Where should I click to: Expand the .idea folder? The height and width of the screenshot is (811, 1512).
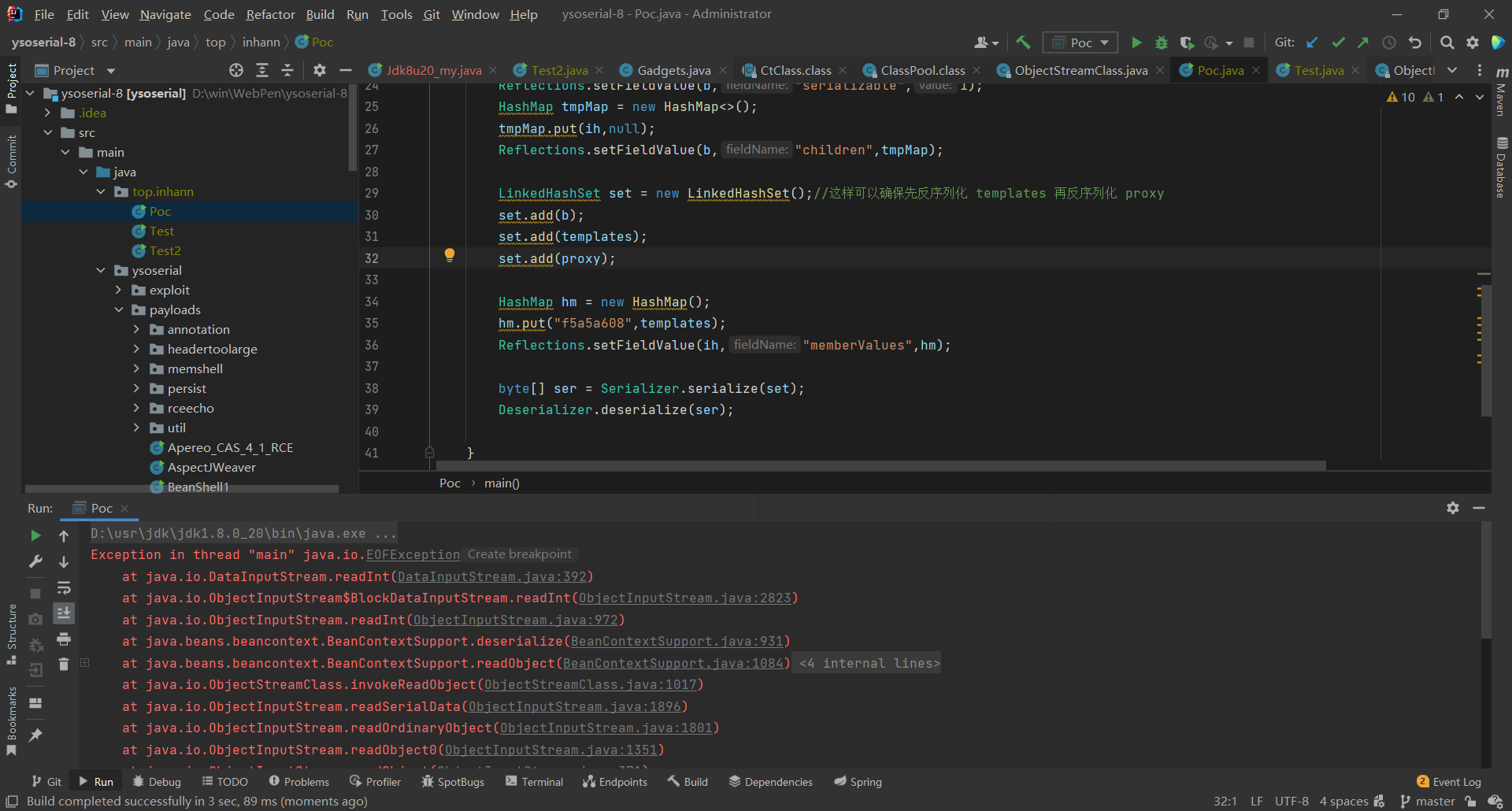click(x=47, y=113)
